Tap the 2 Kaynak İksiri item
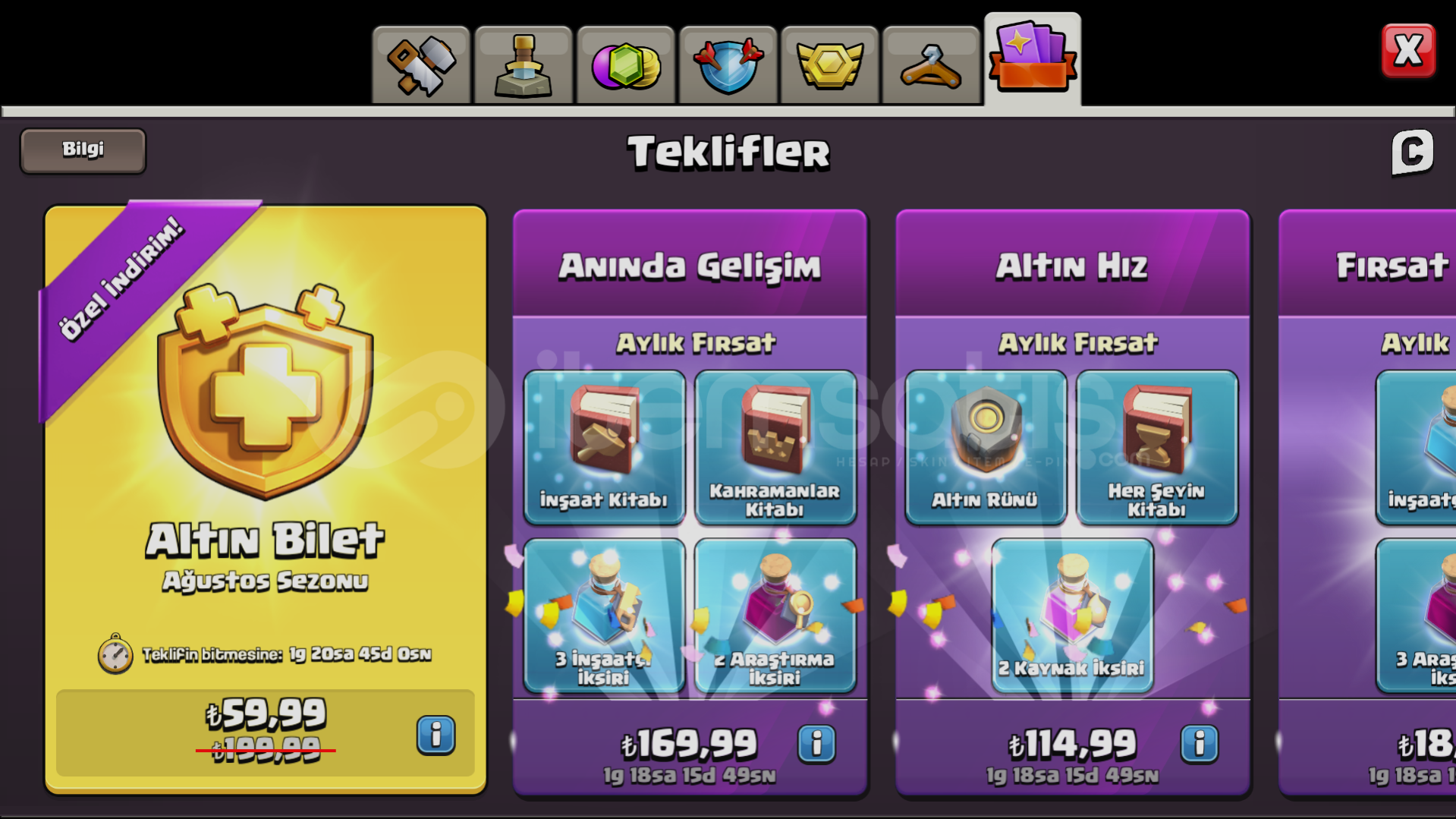The height and width of the screenshot is (819, 1456). pyautogui.click(x=1072, y=616)
